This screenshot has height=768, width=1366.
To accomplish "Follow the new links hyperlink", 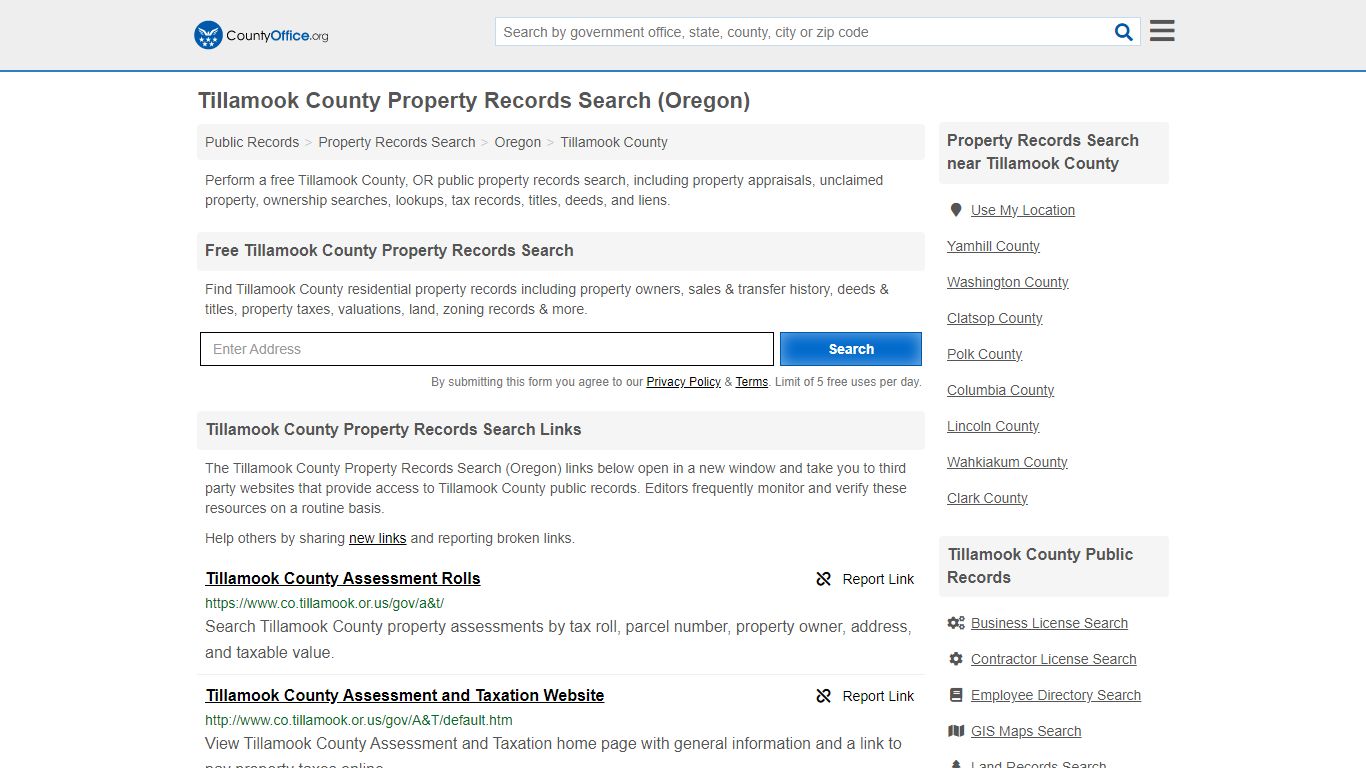I will 378,538.
